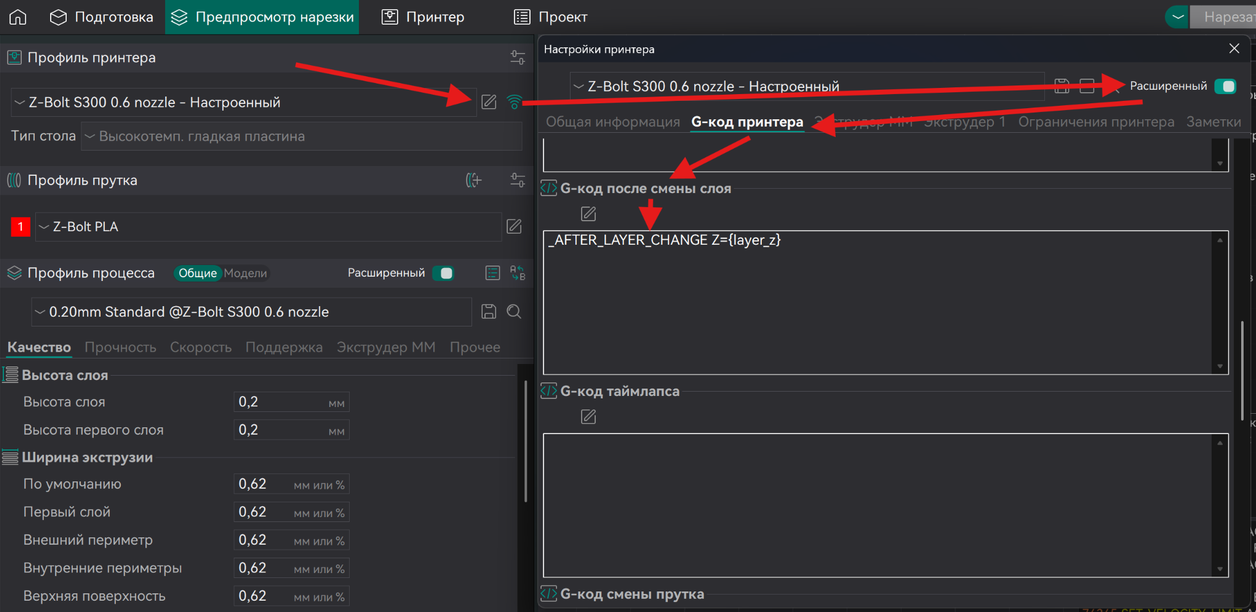Click the Высота слоя value field
Image resolution: width=1256 pixels, height=612 pixels.
[291, 402]
